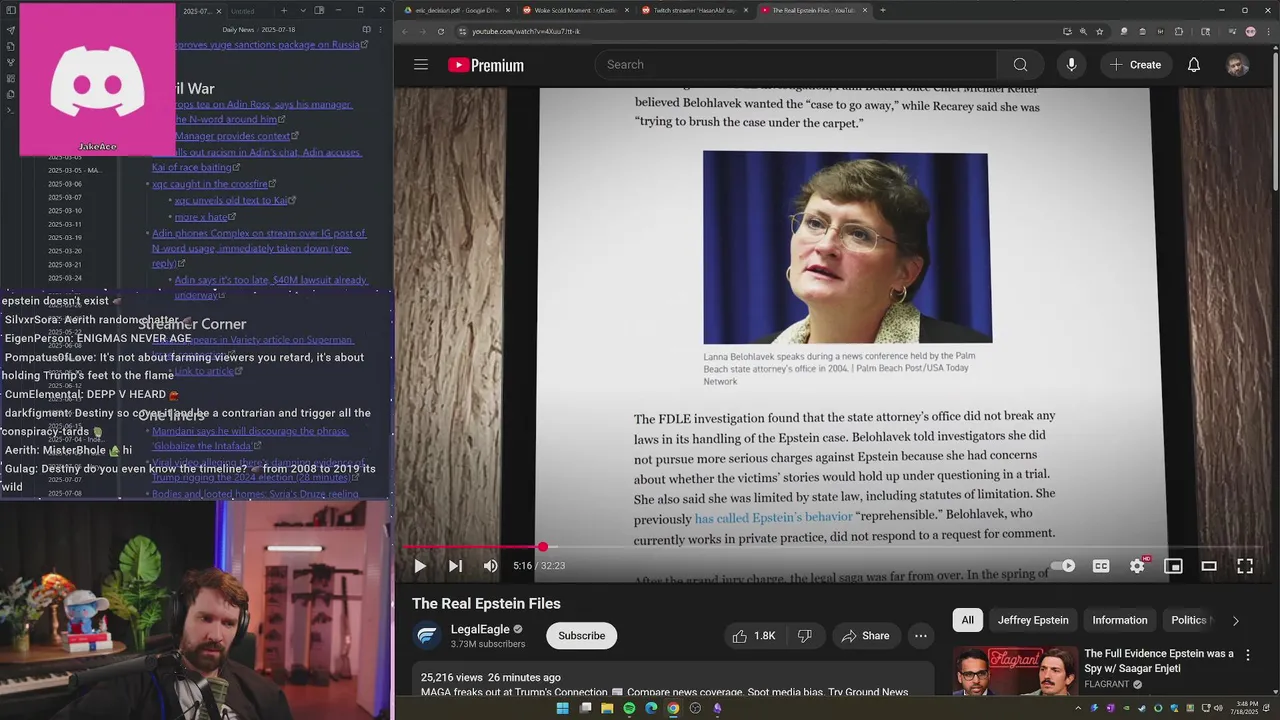Image resolution: width=1280 pixels, height=720 pixels.
Task: Open Spotify from taskbar
Action: coord(629,708)
